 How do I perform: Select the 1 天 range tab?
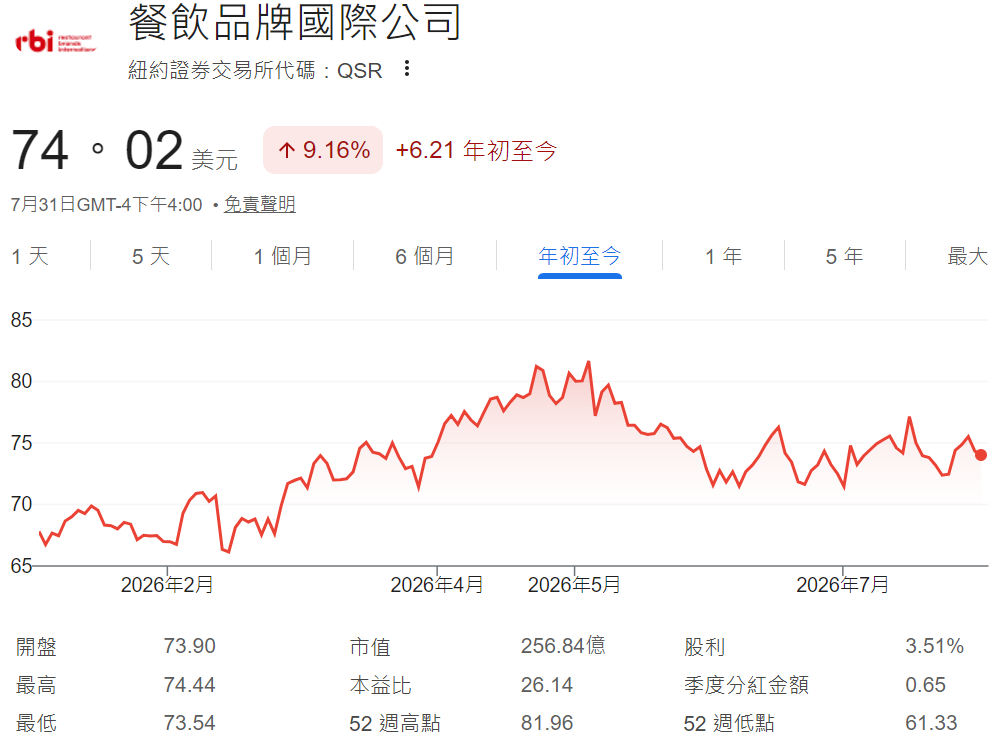[x=30, y=256]
